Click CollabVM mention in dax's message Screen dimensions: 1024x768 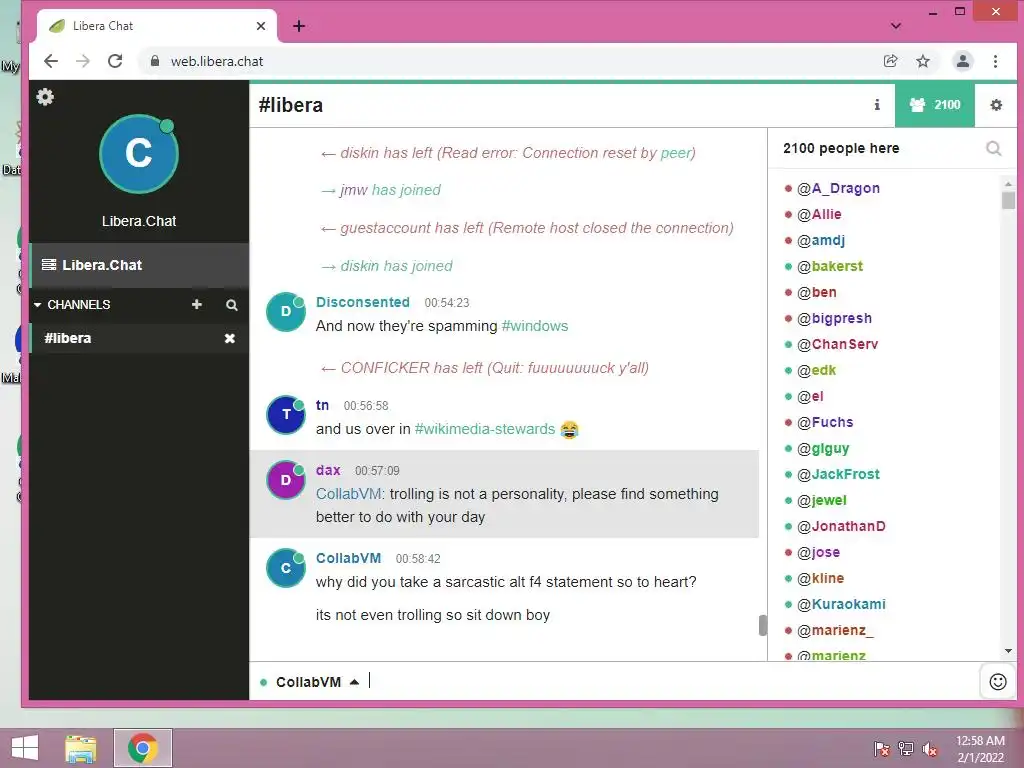tap(350, 494)
